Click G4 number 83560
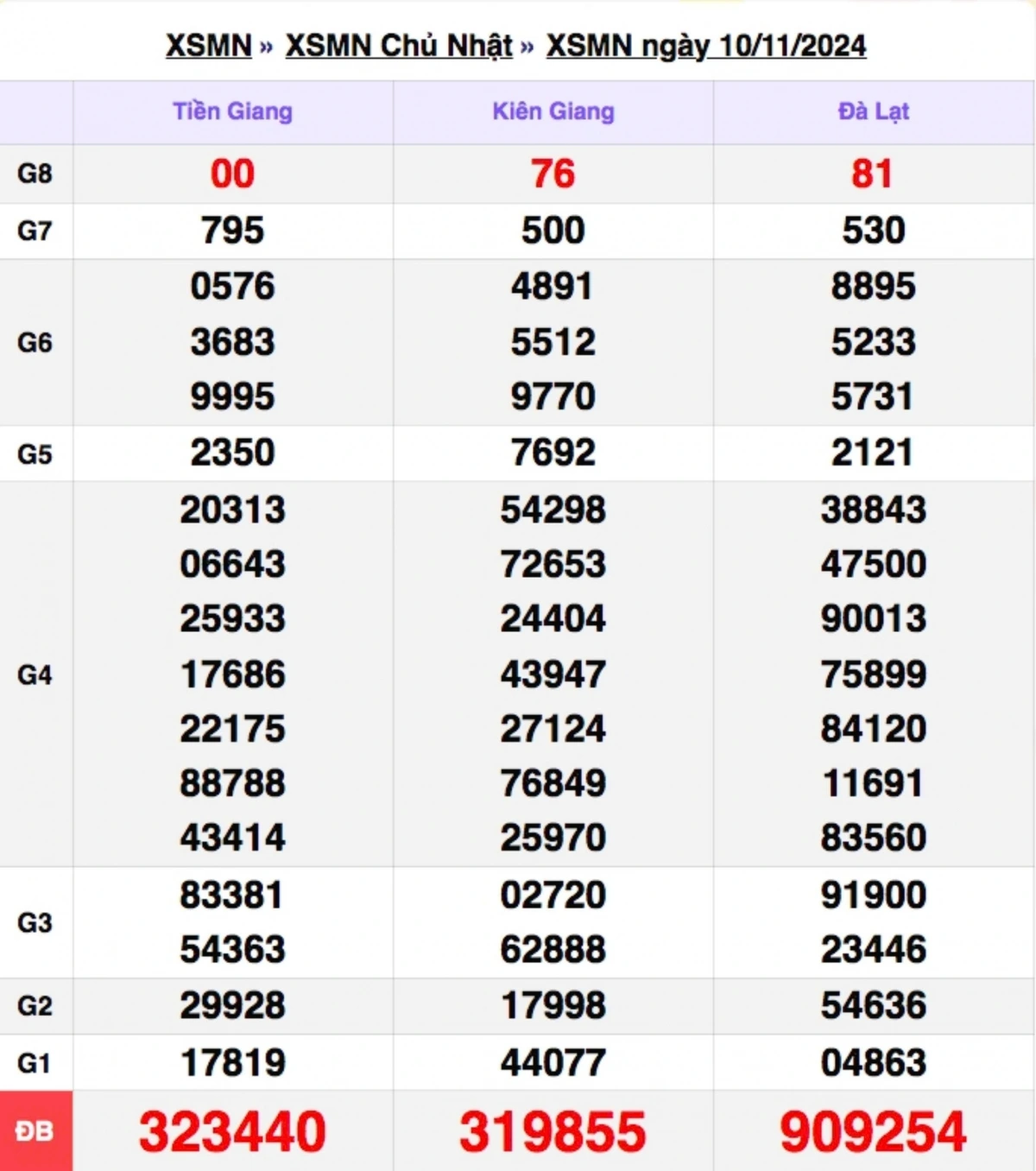The width and height of the screenshot is (1036, 1171). [874, 838]
